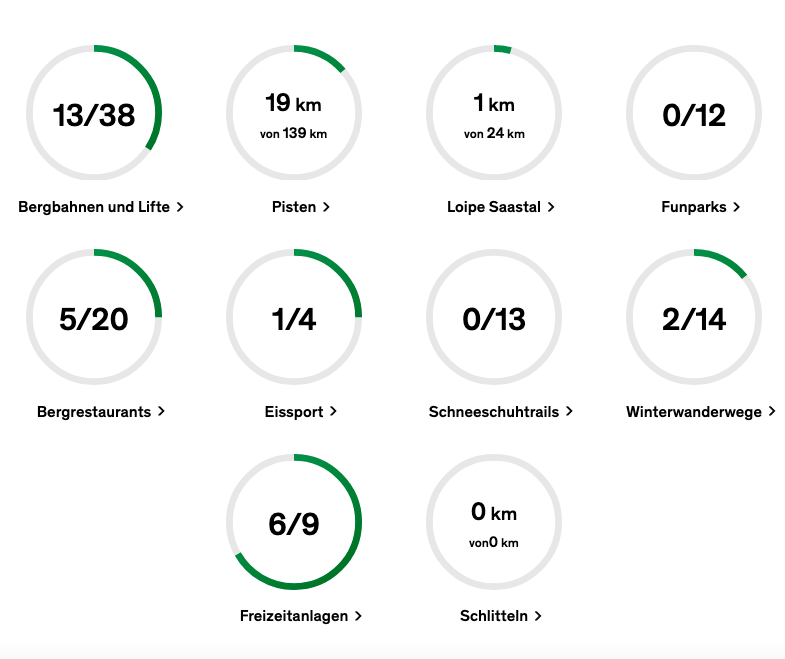The image size is (785, 659).
Task: Click the 6/9 leisure facilities gauge
Action: click(294, 522)
